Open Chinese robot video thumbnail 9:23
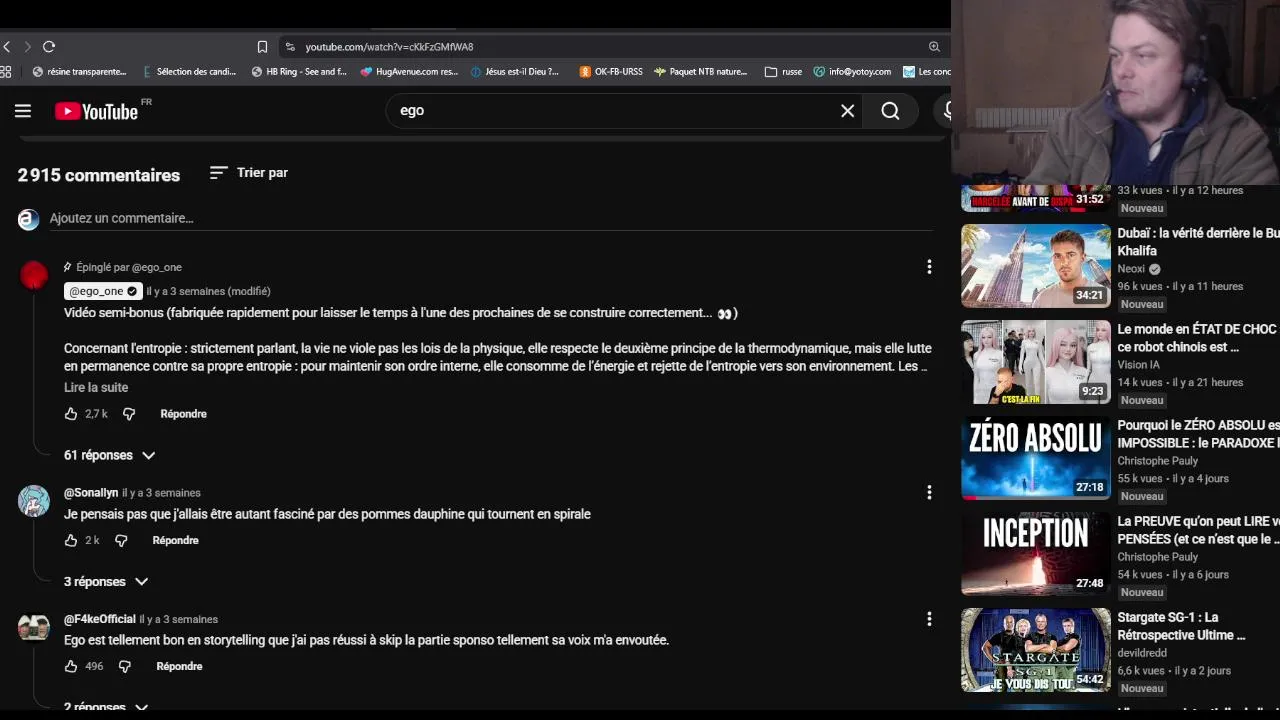1280x720 pixels. [x=1035, y=362]
